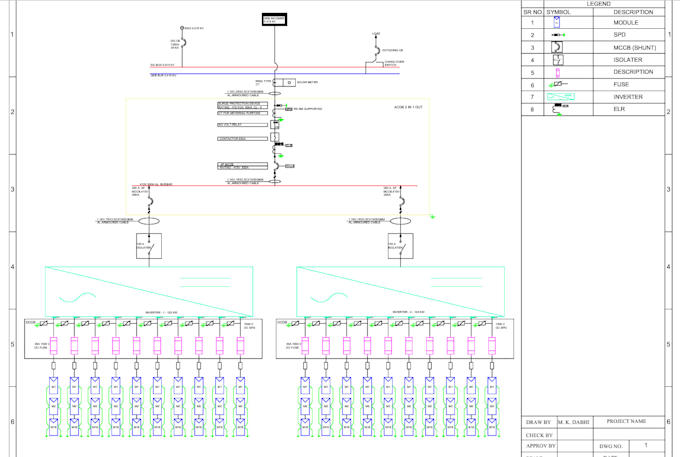Click the left armoured cable oval marker

149,221
